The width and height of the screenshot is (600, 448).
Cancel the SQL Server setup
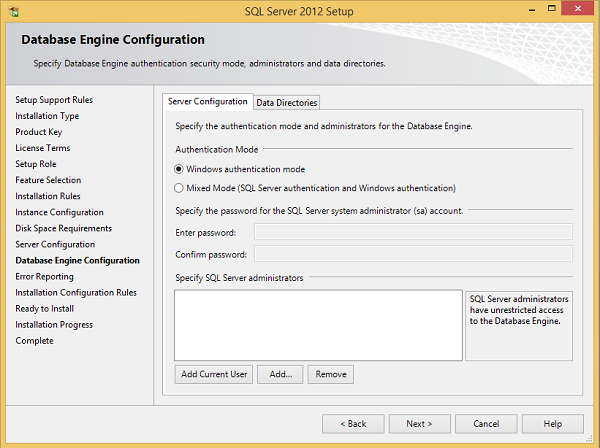tap(487, 423)
